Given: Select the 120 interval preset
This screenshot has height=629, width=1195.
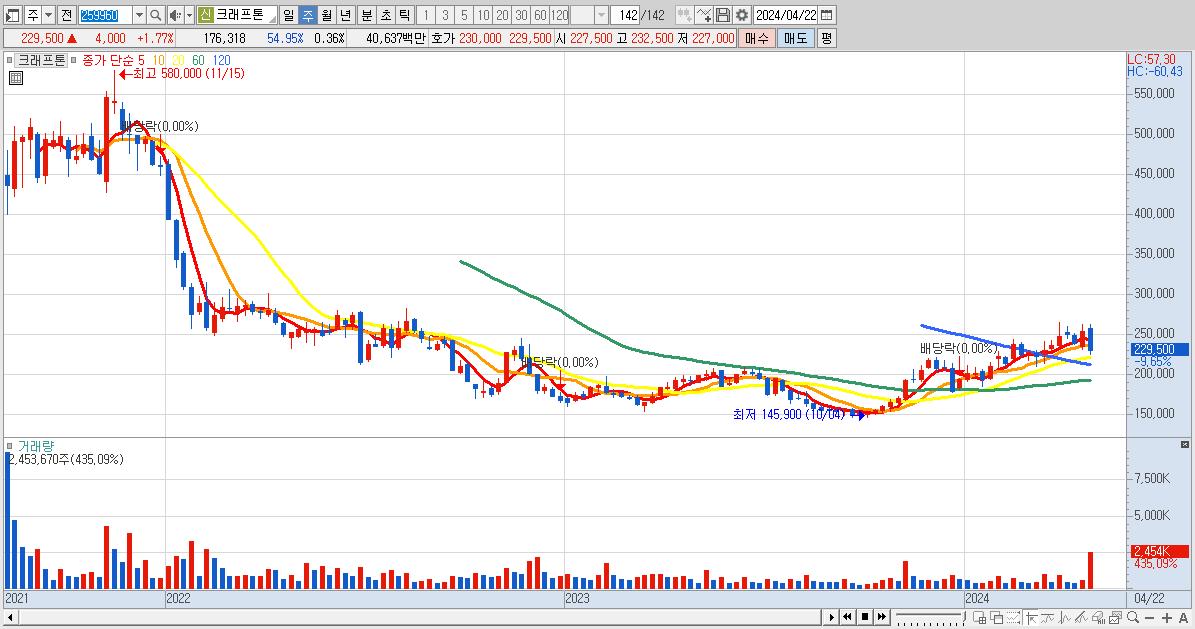Looking at the screenshot, I should [559, 15].
